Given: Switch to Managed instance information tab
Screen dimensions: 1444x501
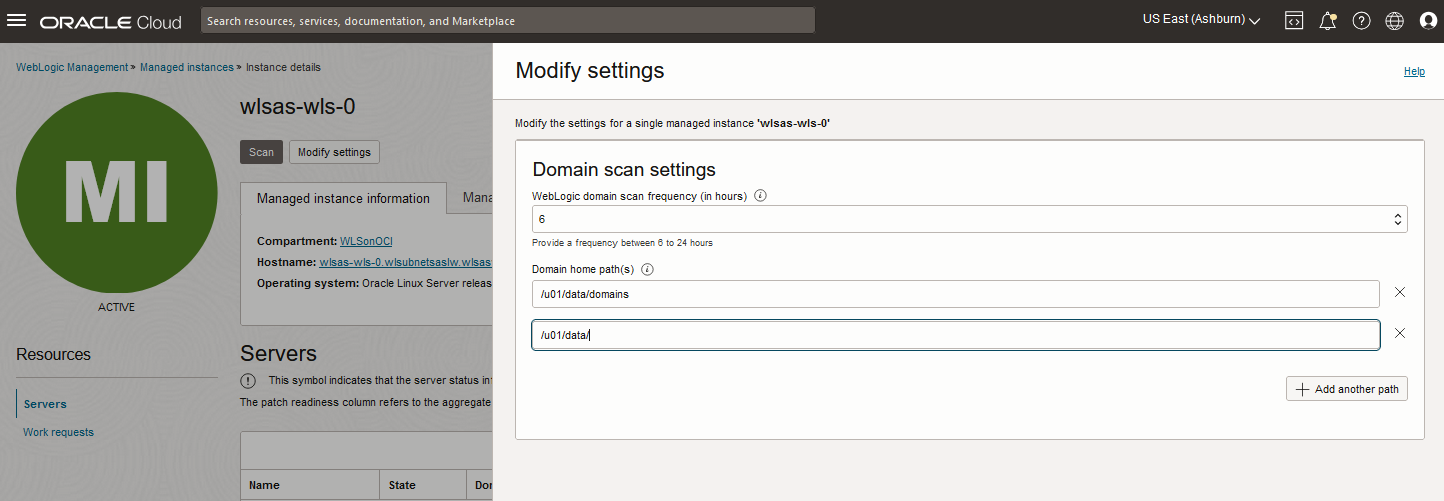Looking at the screenshot, I should (x=343, y=198).
